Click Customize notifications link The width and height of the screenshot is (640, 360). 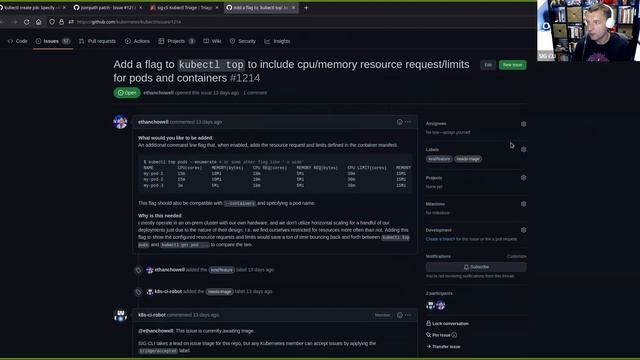point(516,257)
